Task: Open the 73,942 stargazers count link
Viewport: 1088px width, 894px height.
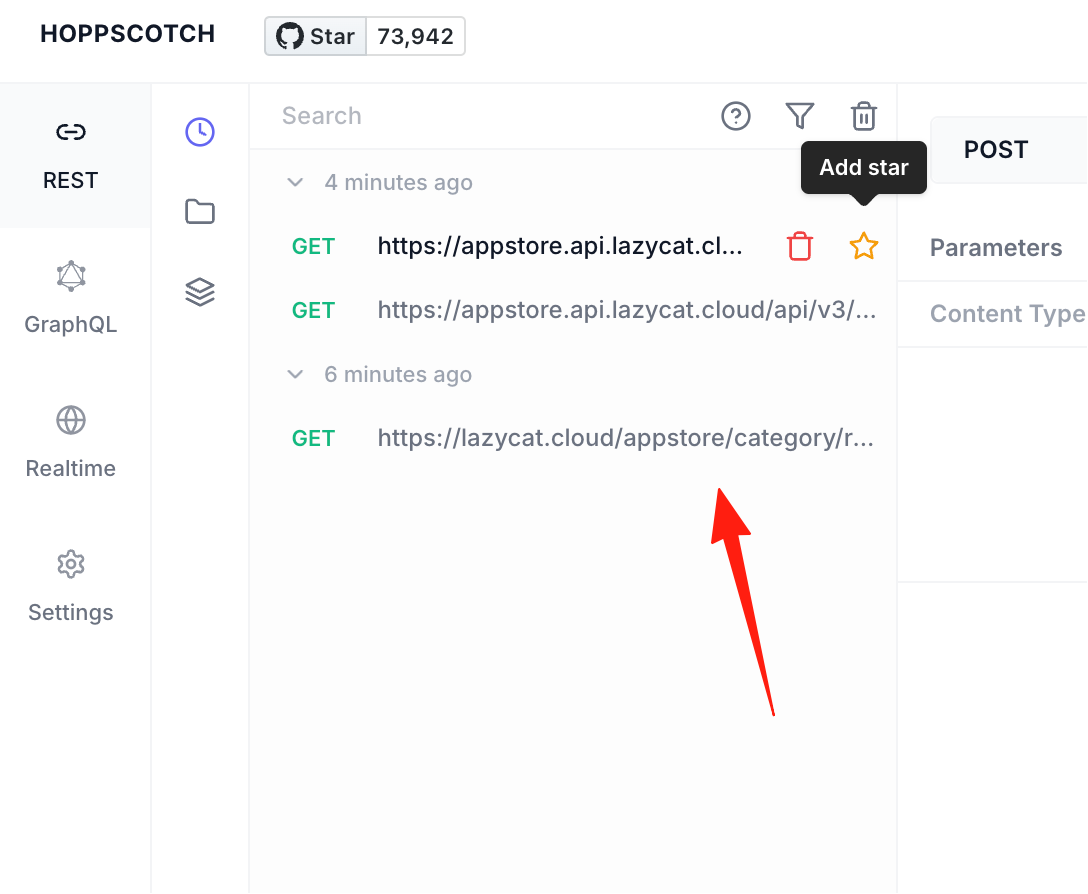Action: pyautogui.click(x=415, y=36)
